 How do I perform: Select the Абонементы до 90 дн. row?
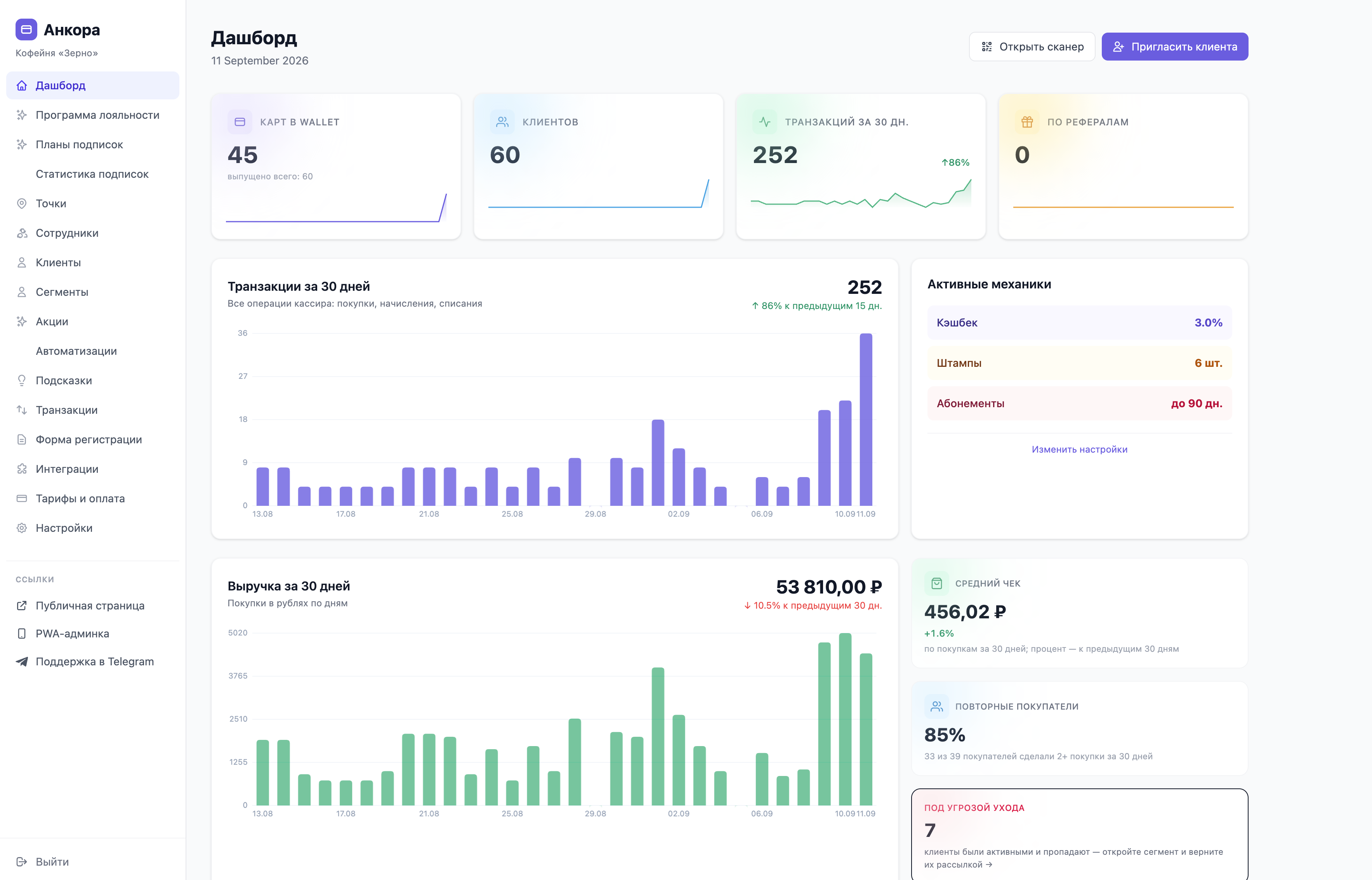tap(1079, 403)
